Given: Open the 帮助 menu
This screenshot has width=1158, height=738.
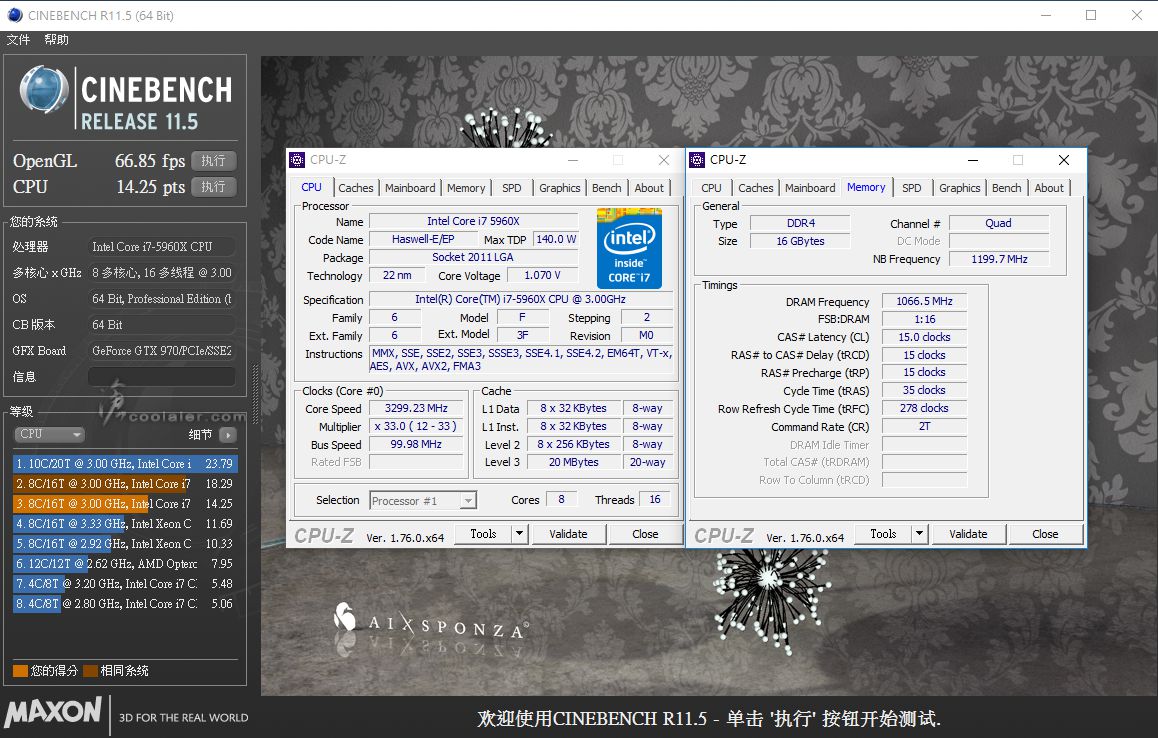Looking at the screenshot, I should (x=56, y=39).
